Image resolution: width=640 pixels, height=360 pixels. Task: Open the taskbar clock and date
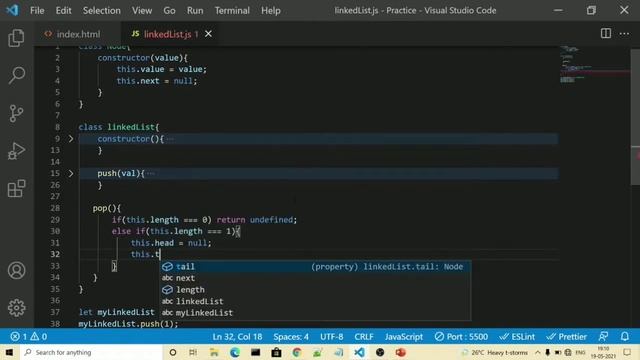603,352
